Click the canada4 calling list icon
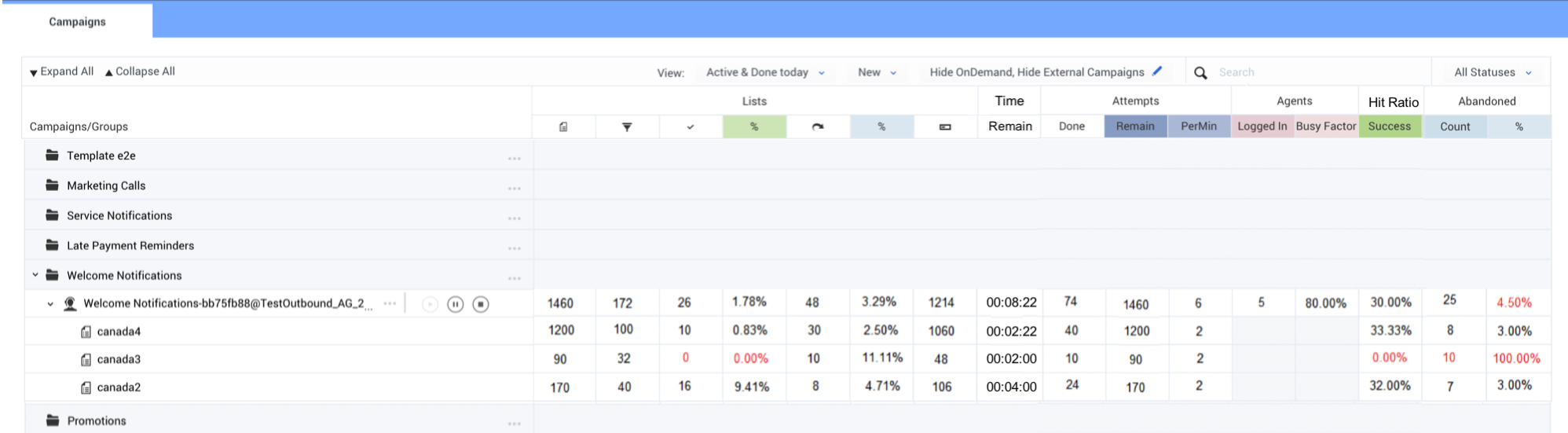 [x=86, y=332]
